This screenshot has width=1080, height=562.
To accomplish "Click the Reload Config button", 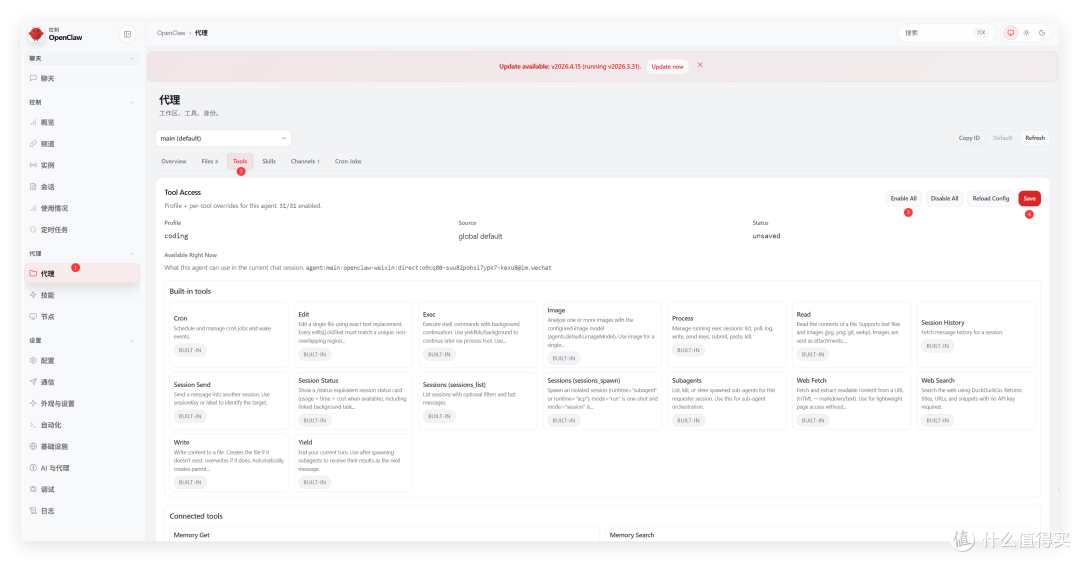I will [x=990, y=198].
